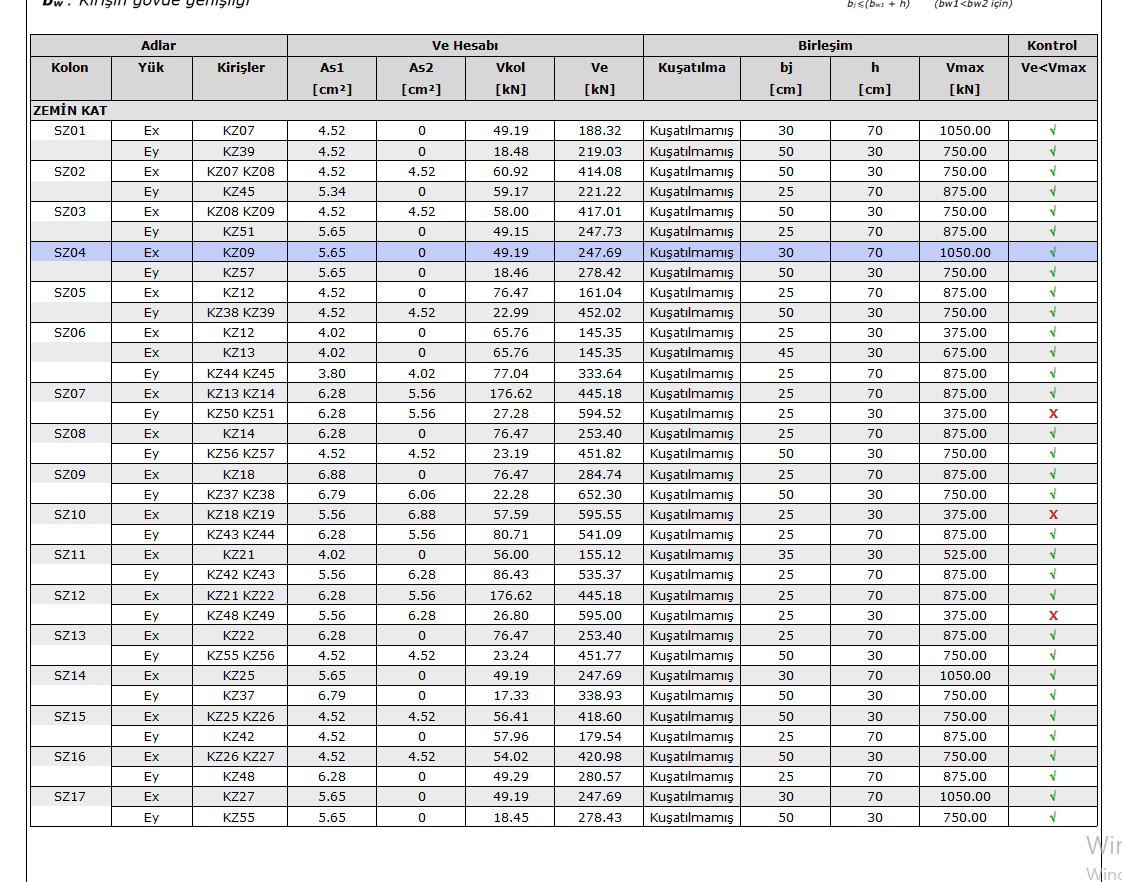Click the SZ10 column cell
This screenshot has height=882, width=1122.
coord(70,514)
